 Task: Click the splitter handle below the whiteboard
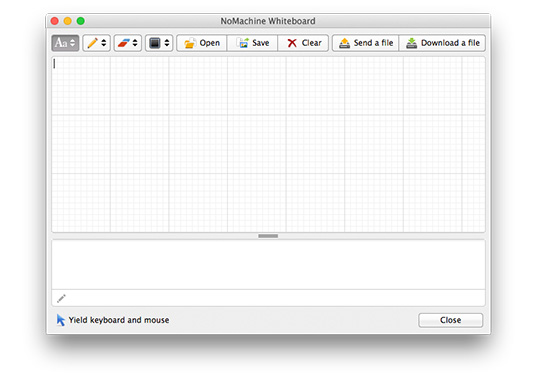click(268, 236)
